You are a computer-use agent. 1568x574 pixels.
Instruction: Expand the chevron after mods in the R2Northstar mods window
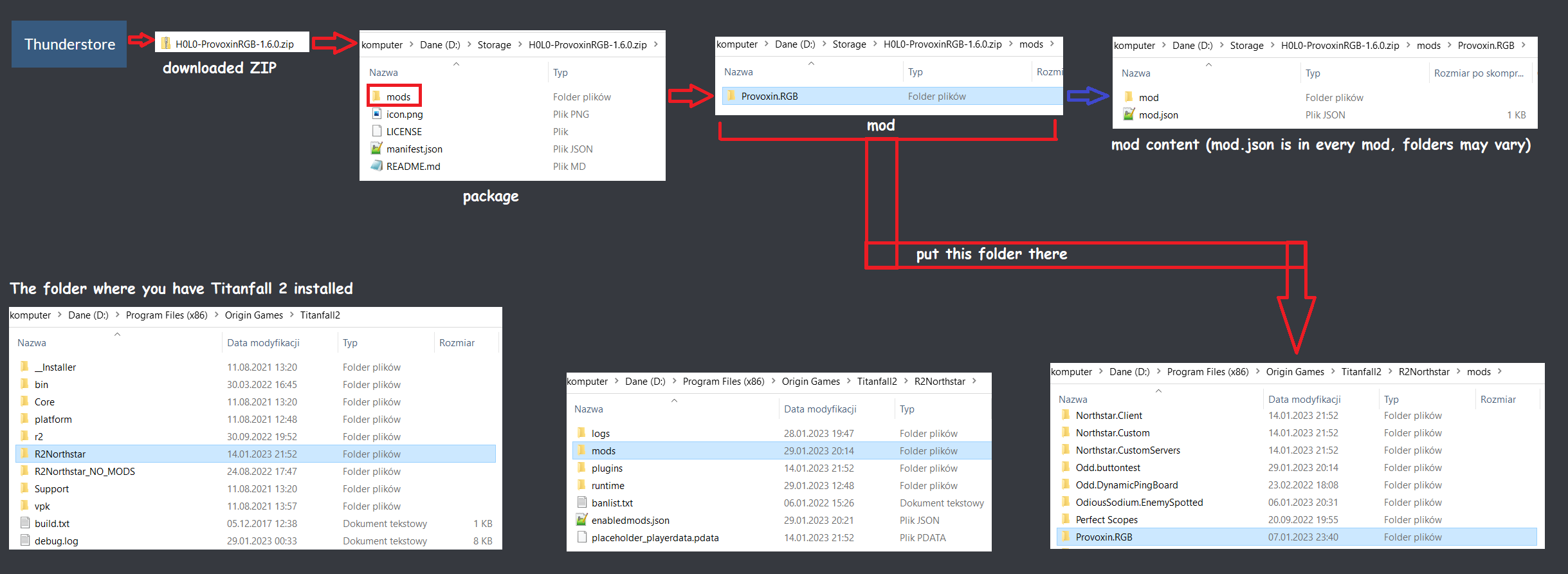tap(1500, 371)
